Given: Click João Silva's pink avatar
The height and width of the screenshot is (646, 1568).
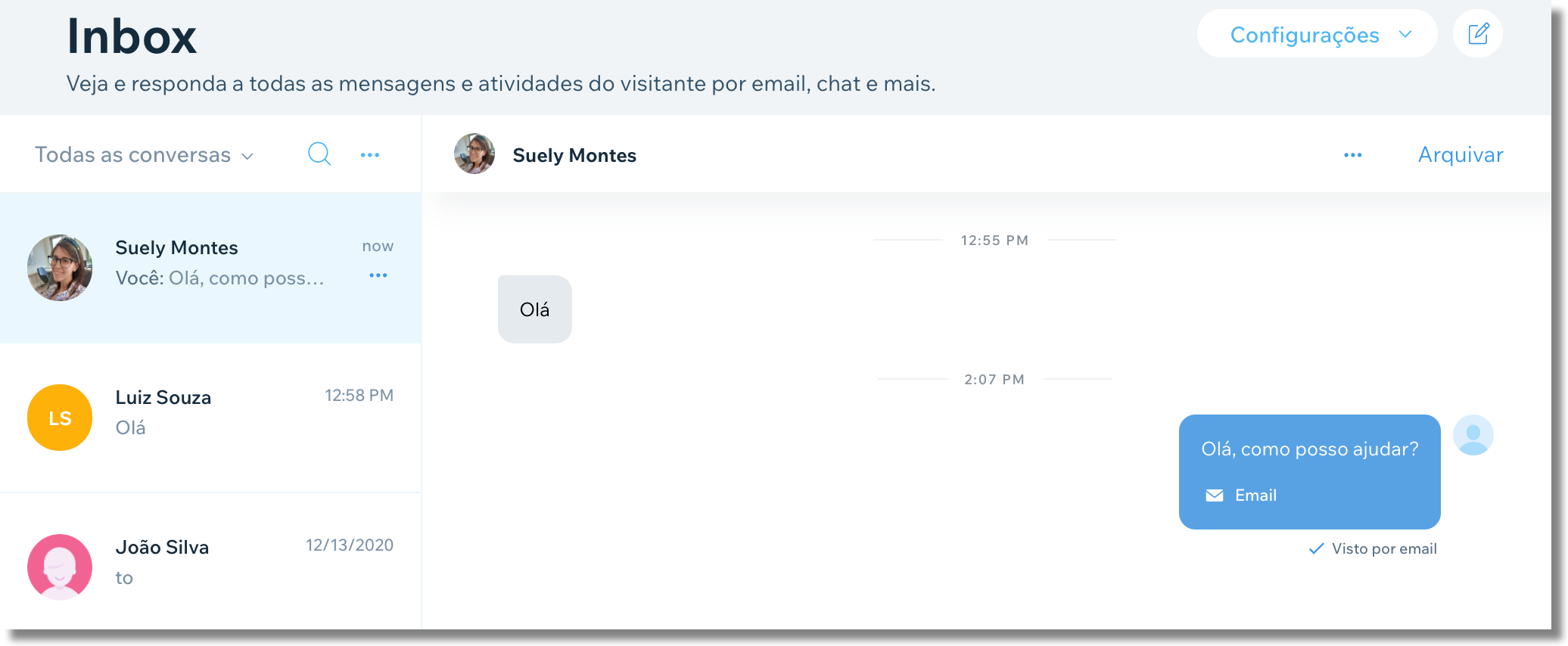Looking at the screenshot, I should [x=60, y=567].
